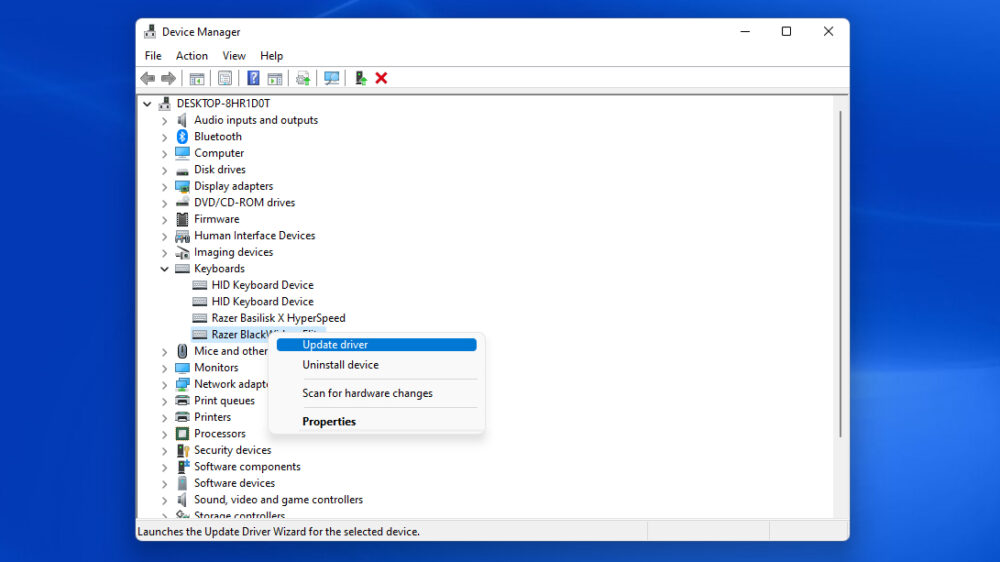Screen dimensions: 1000x562
Task: Select the Print queues label
Action: 224,401
